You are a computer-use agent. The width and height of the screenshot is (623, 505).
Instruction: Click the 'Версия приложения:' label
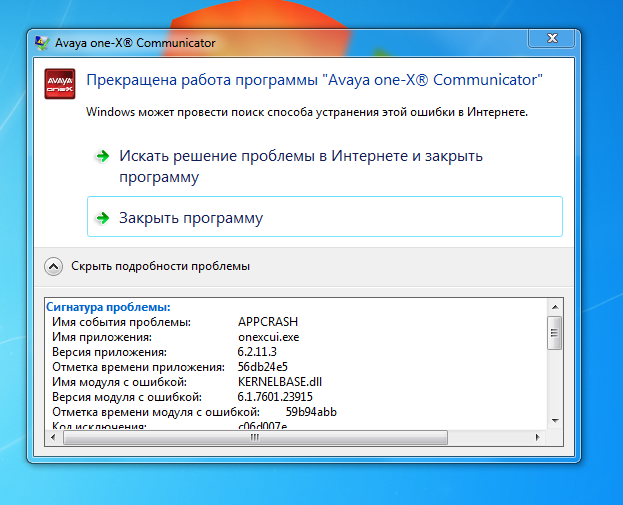point(109,352)
